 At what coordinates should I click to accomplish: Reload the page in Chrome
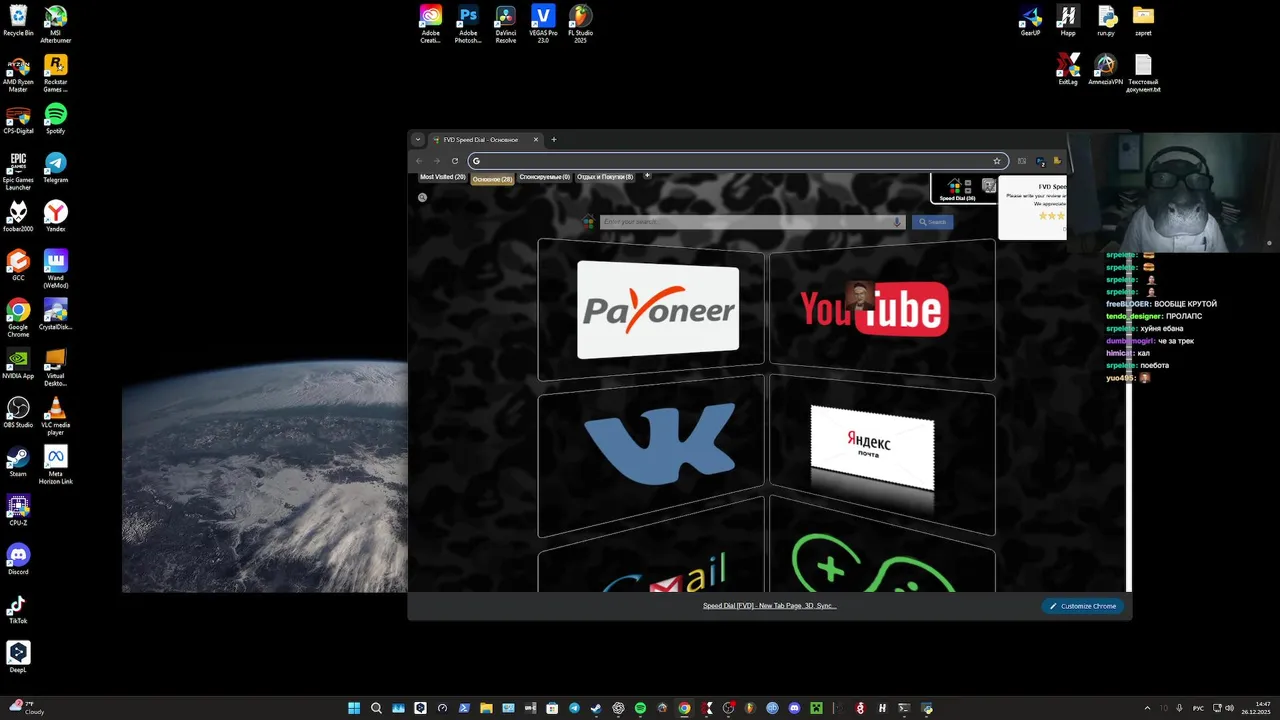pyautogui.click(x=455, y=161)
